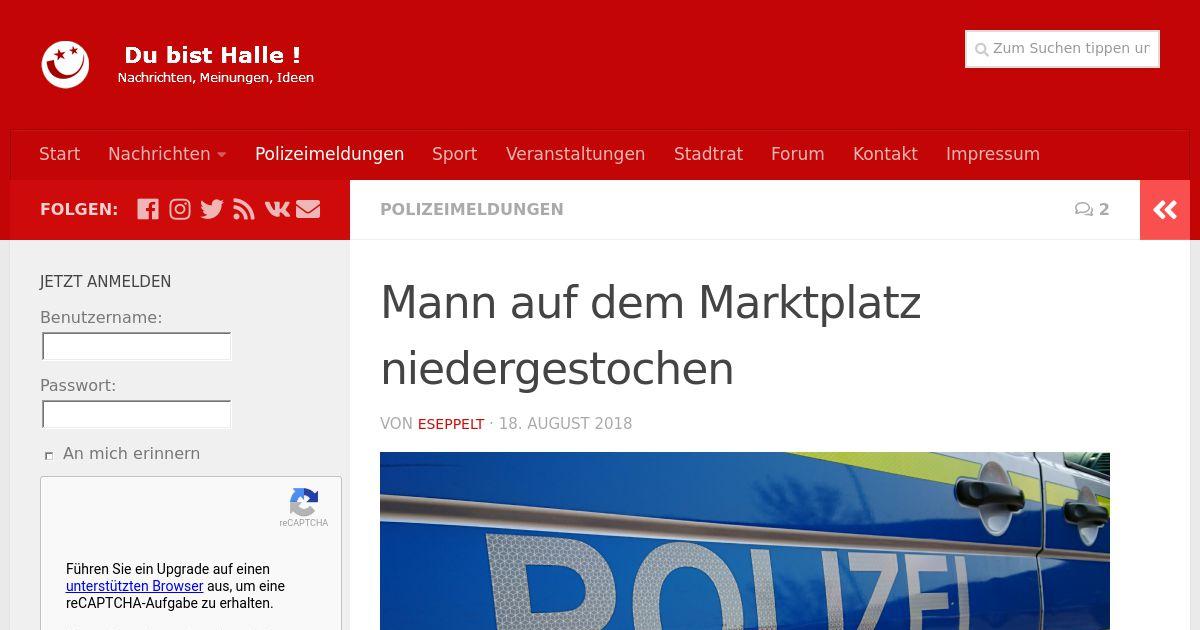Click the Du bist Halle smiley logo
1200x630 pixels.
[x=65, y=64]
